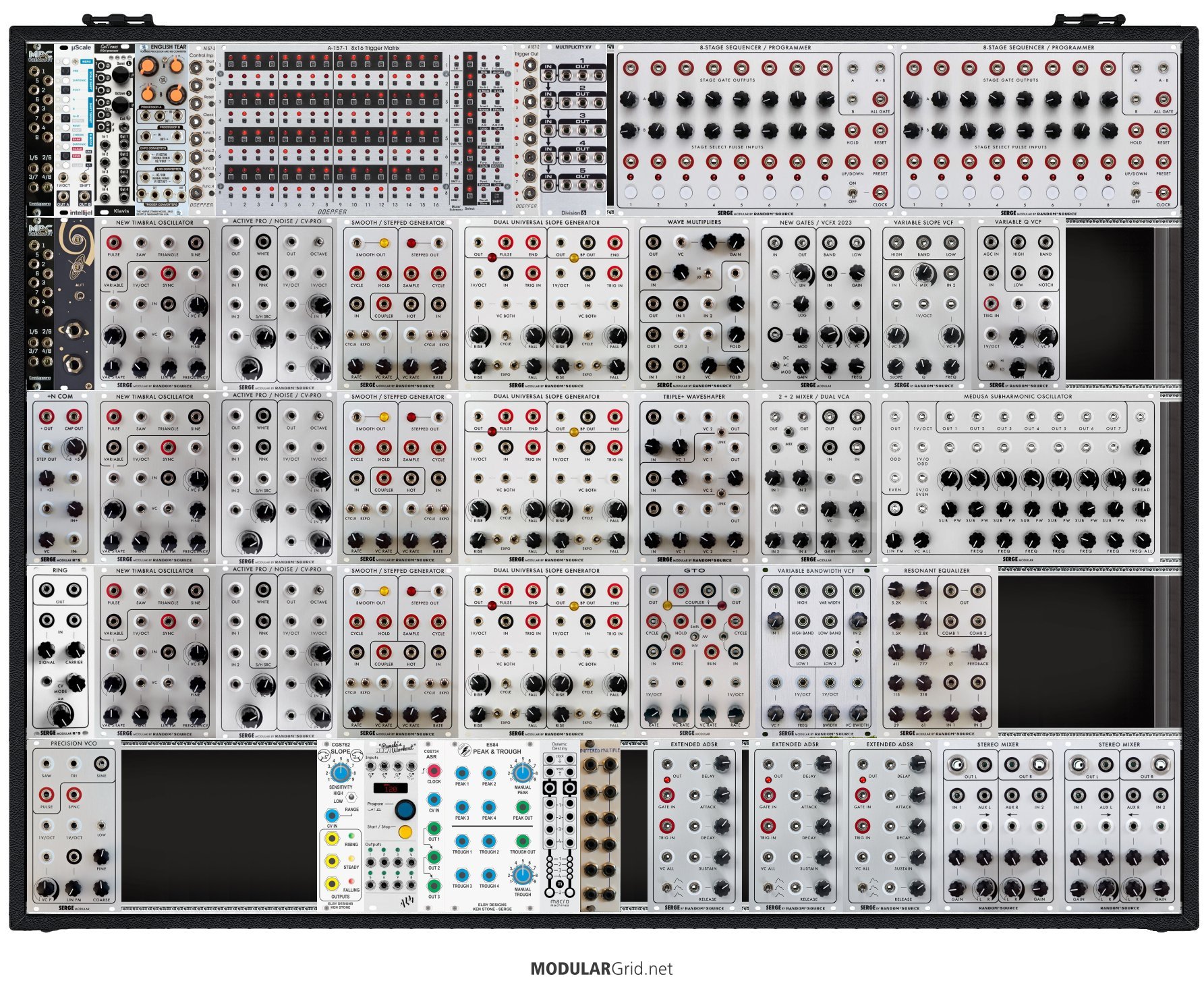Image resolution: width=1204 pixels, height=983 pixels.
Task: Click the SYNC jack on the GTO module
Action: (677, 652)
